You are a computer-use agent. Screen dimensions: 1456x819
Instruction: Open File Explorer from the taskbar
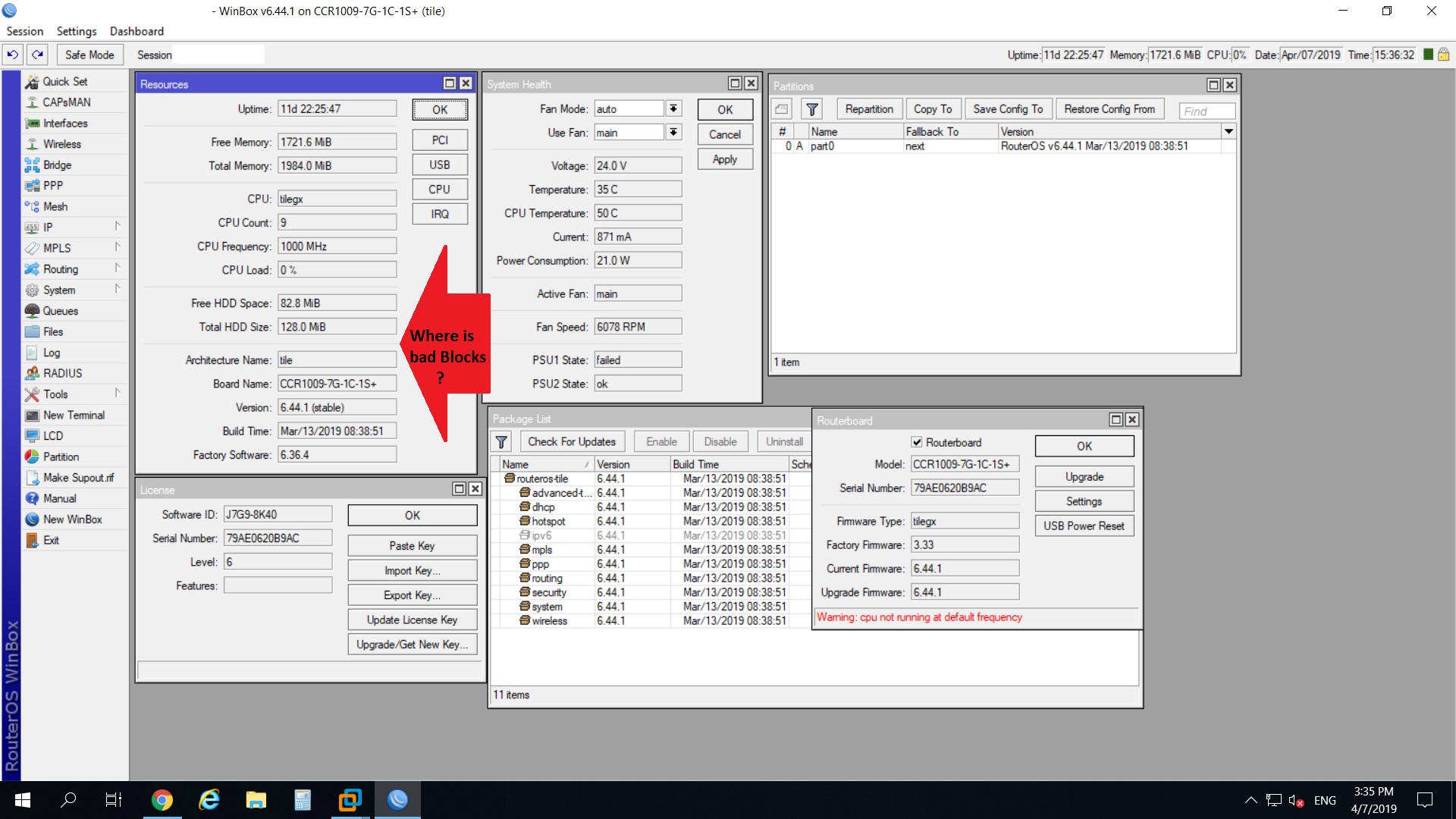pos(256,800)
